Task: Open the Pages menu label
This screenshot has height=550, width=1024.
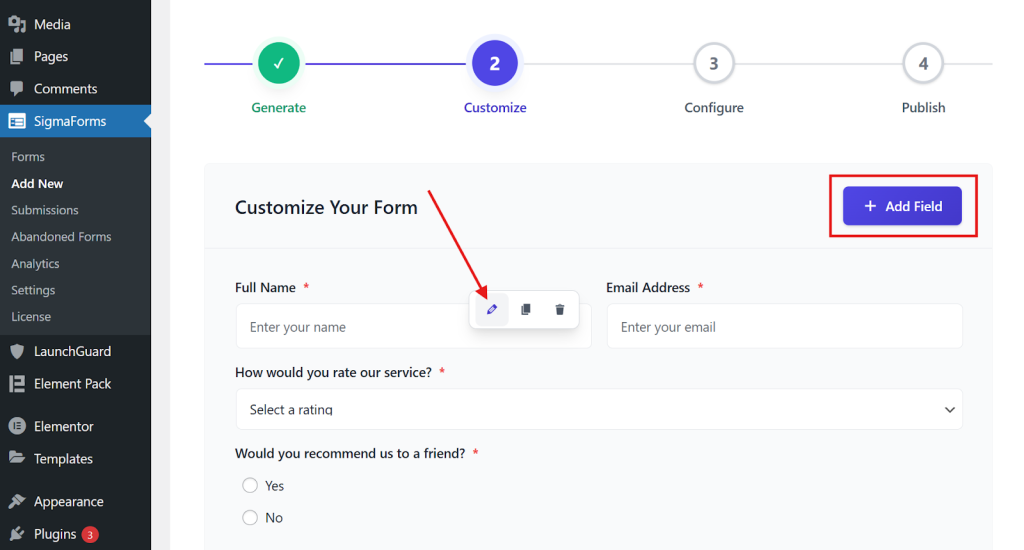Action: coord(51,56)
